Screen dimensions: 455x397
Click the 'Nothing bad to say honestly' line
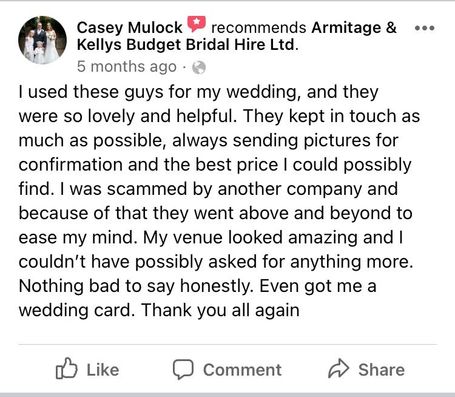pyautogui.click(x=136, y=286)
